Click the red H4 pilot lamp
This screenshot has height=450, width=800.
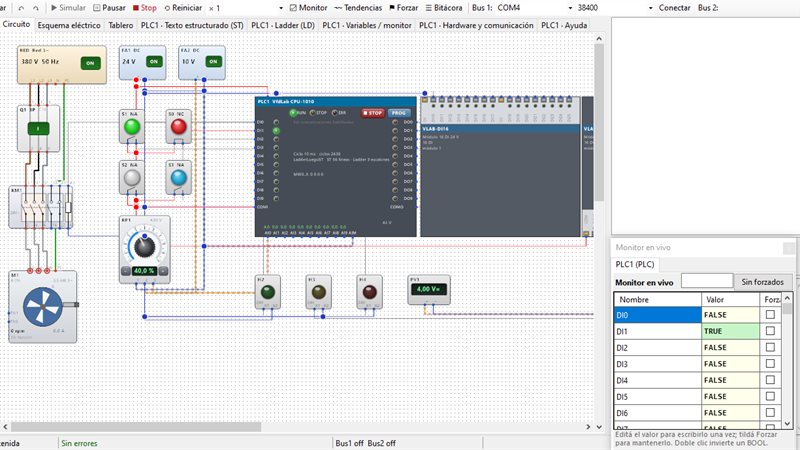[x=369, y=292]
